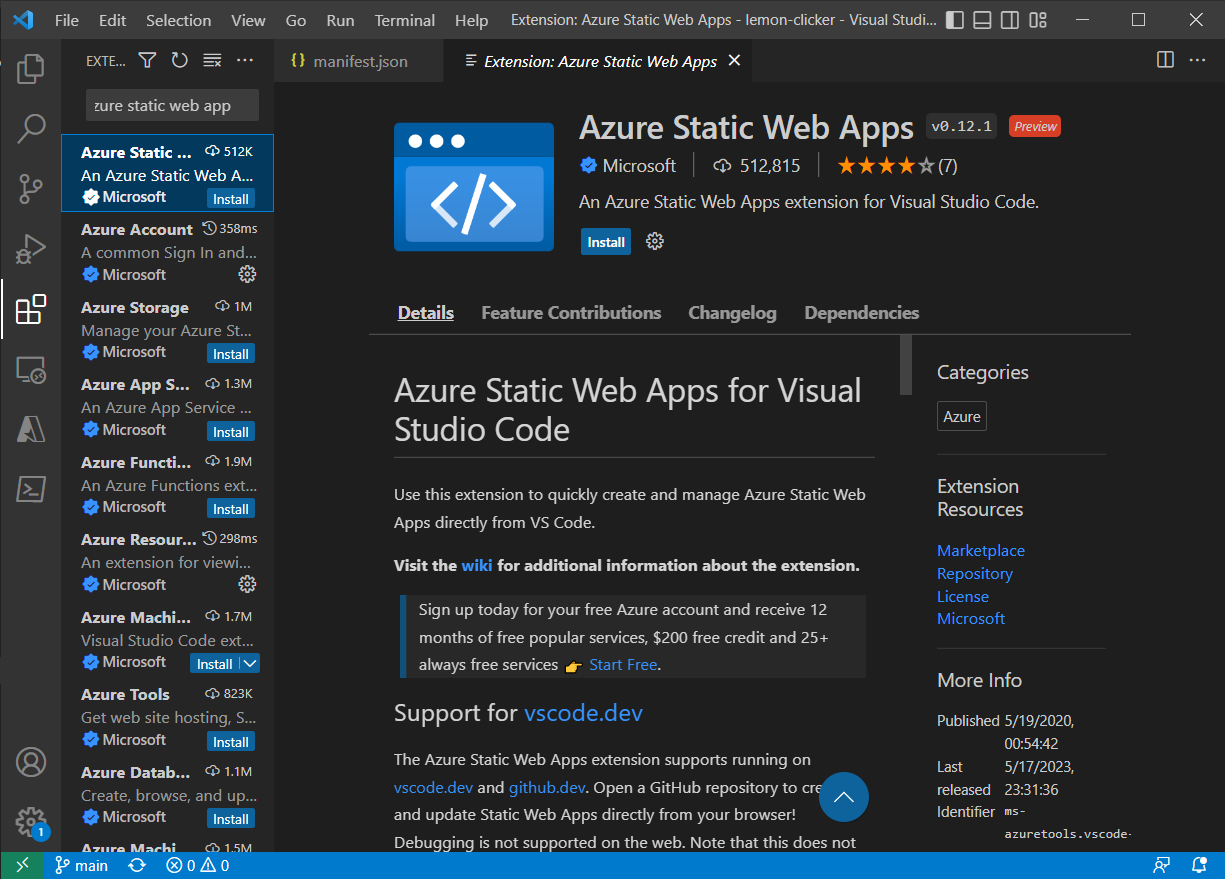The width and height of the screenshot is (1225, 879).
Task: Close the Extension: Azure Static Web Apps tab
Action: click(x=734, y=61)
